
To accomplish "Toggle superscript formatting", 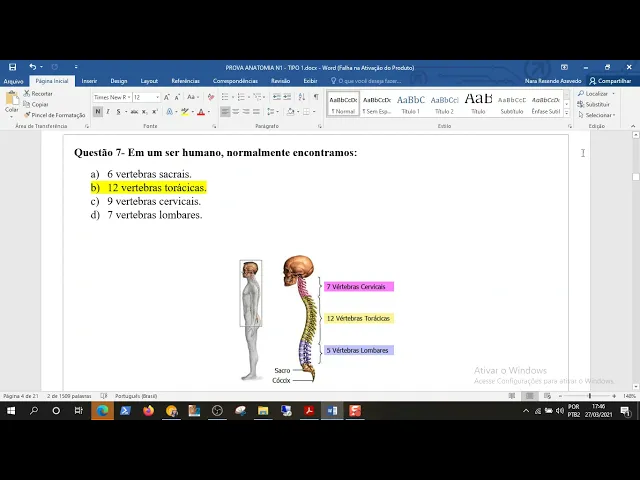I will [155, 111].
